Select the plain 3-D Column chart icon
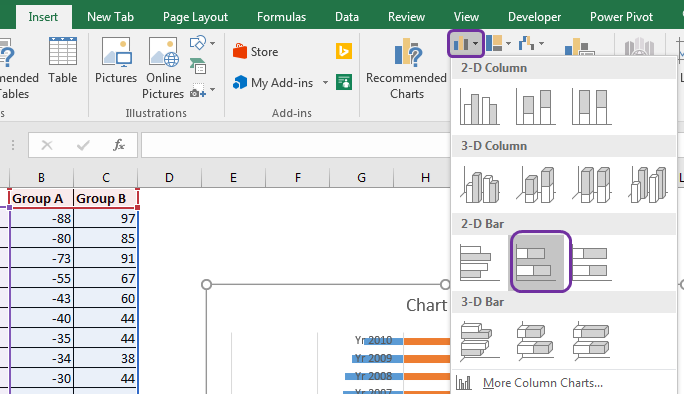This screenshot has width=684, height=394. (647, 185)
